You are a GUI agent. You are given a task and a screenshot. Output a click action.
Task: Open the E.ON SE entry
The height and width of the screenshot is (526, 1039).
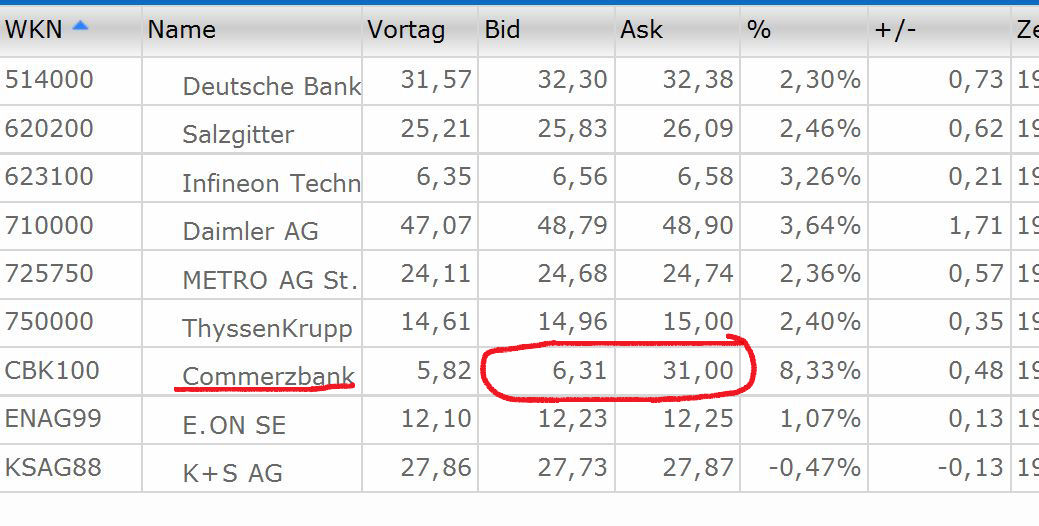tap(234, 425)
